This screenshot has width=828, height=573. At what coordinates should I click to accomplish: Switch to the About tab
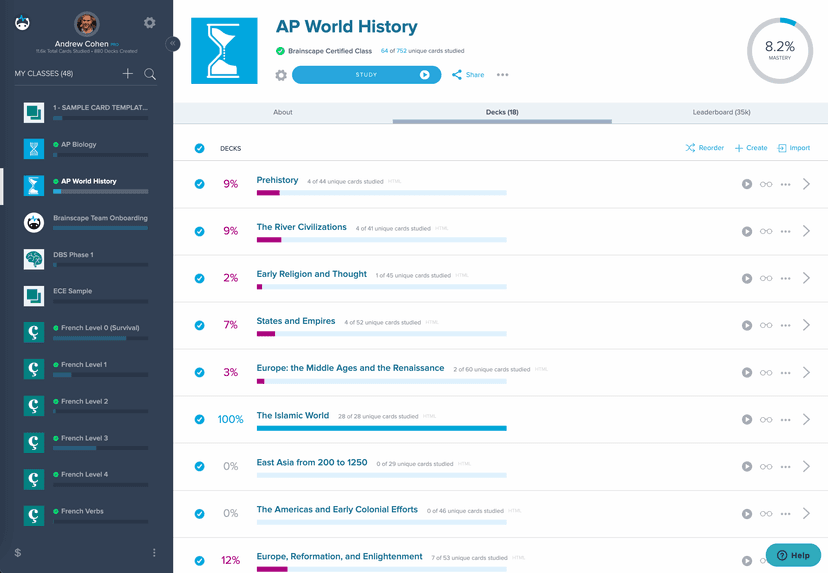click(283, 112)
